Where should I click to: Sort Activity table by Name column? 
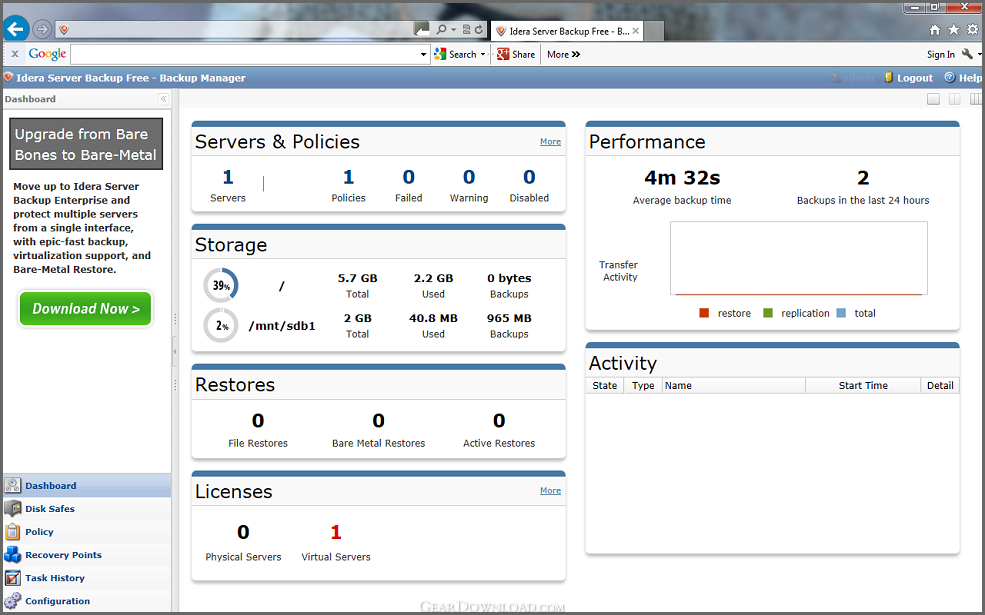(x=734, y=386)
